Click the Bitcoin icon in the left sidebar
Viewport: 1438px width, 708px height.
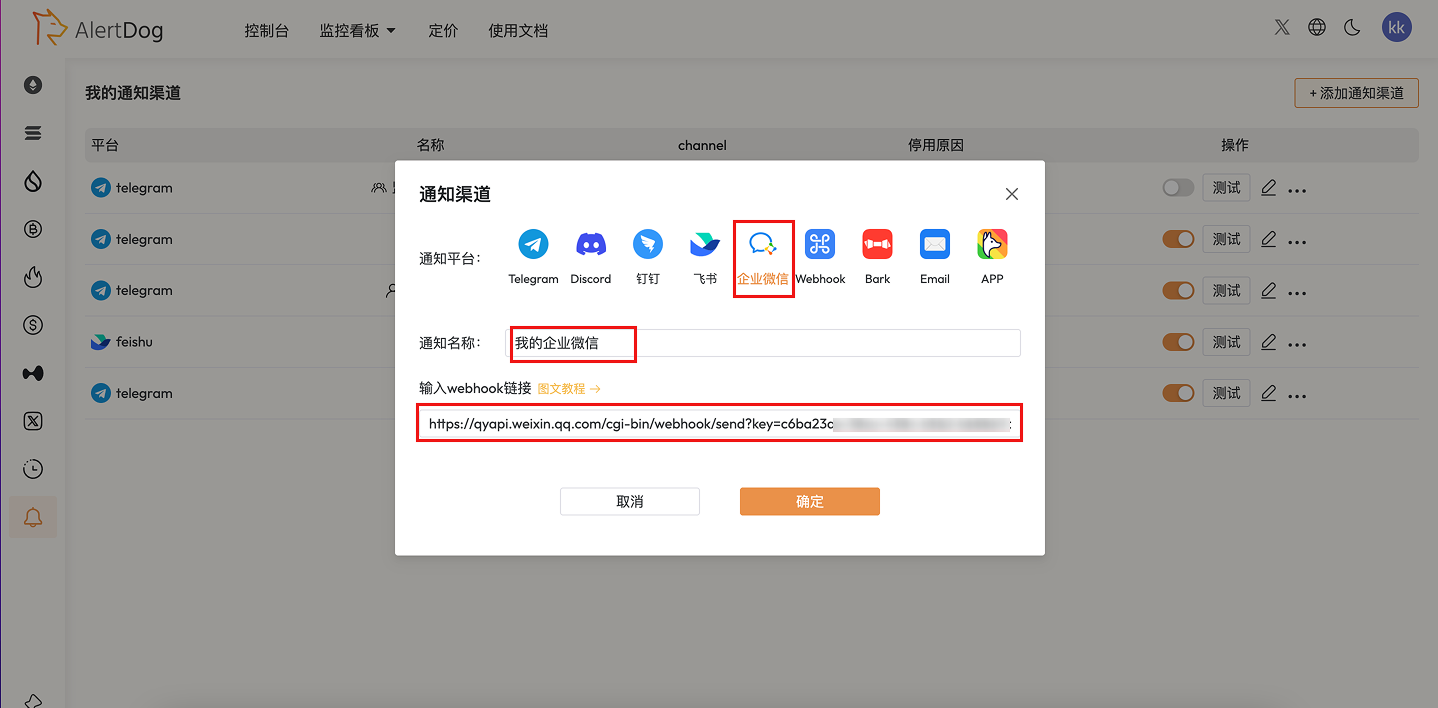pos(33,229)
